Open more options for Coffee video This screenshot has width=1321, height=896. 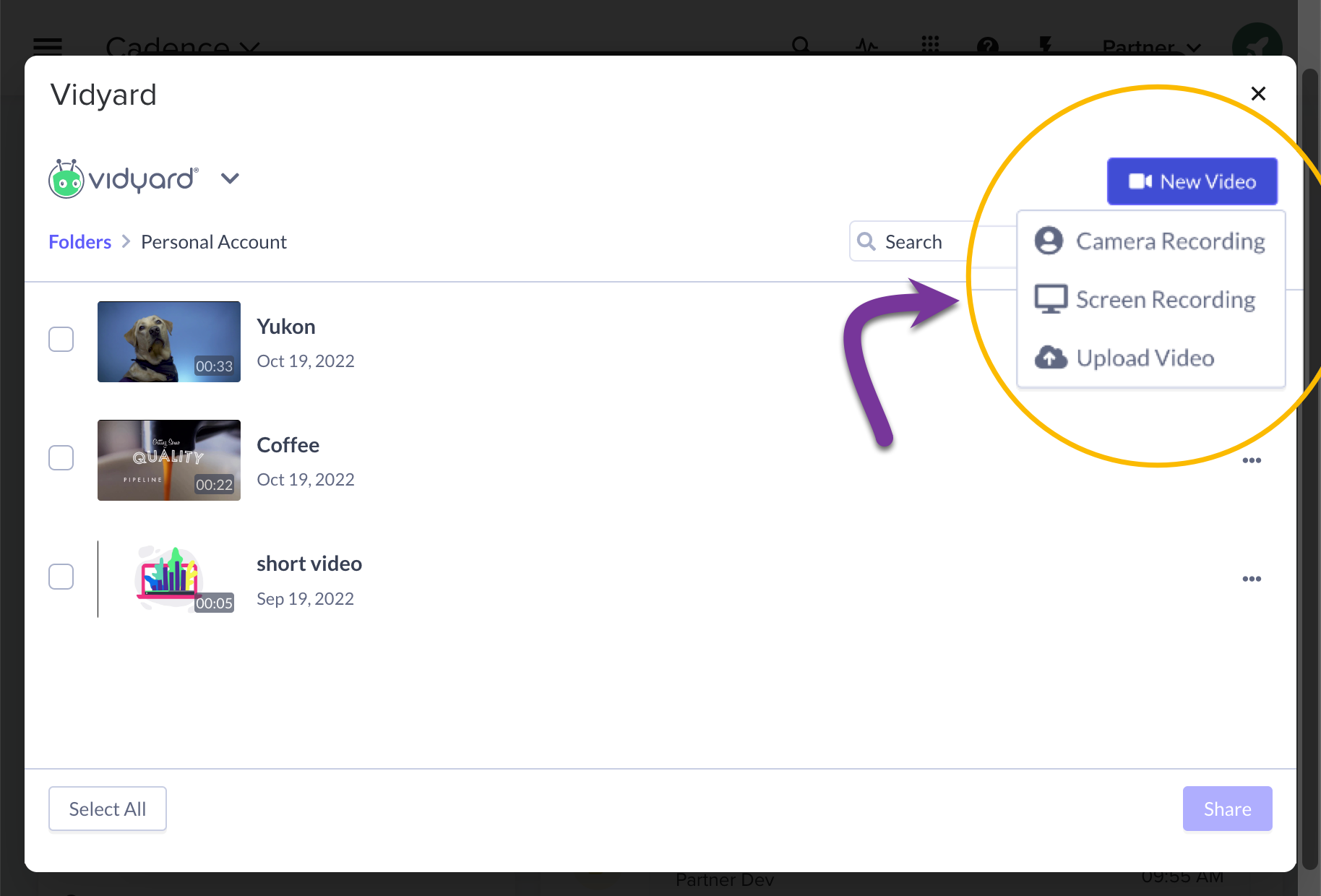[1252, 460]
